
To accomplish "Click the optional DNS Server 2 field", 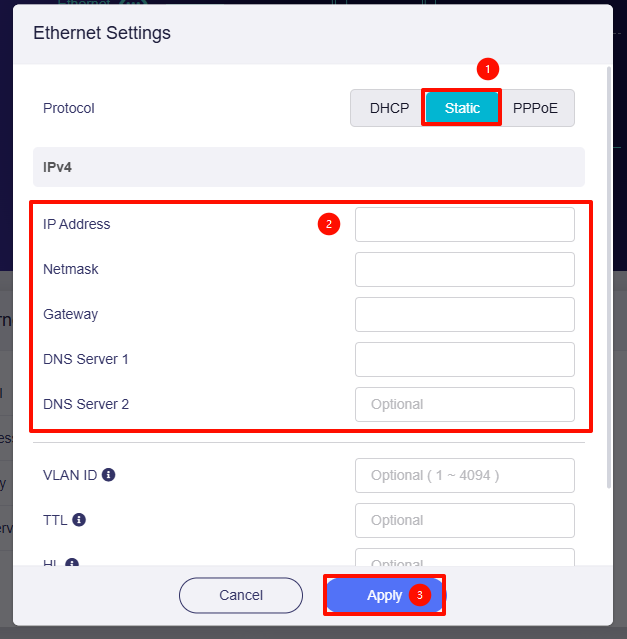I will [x=464, y=404].
